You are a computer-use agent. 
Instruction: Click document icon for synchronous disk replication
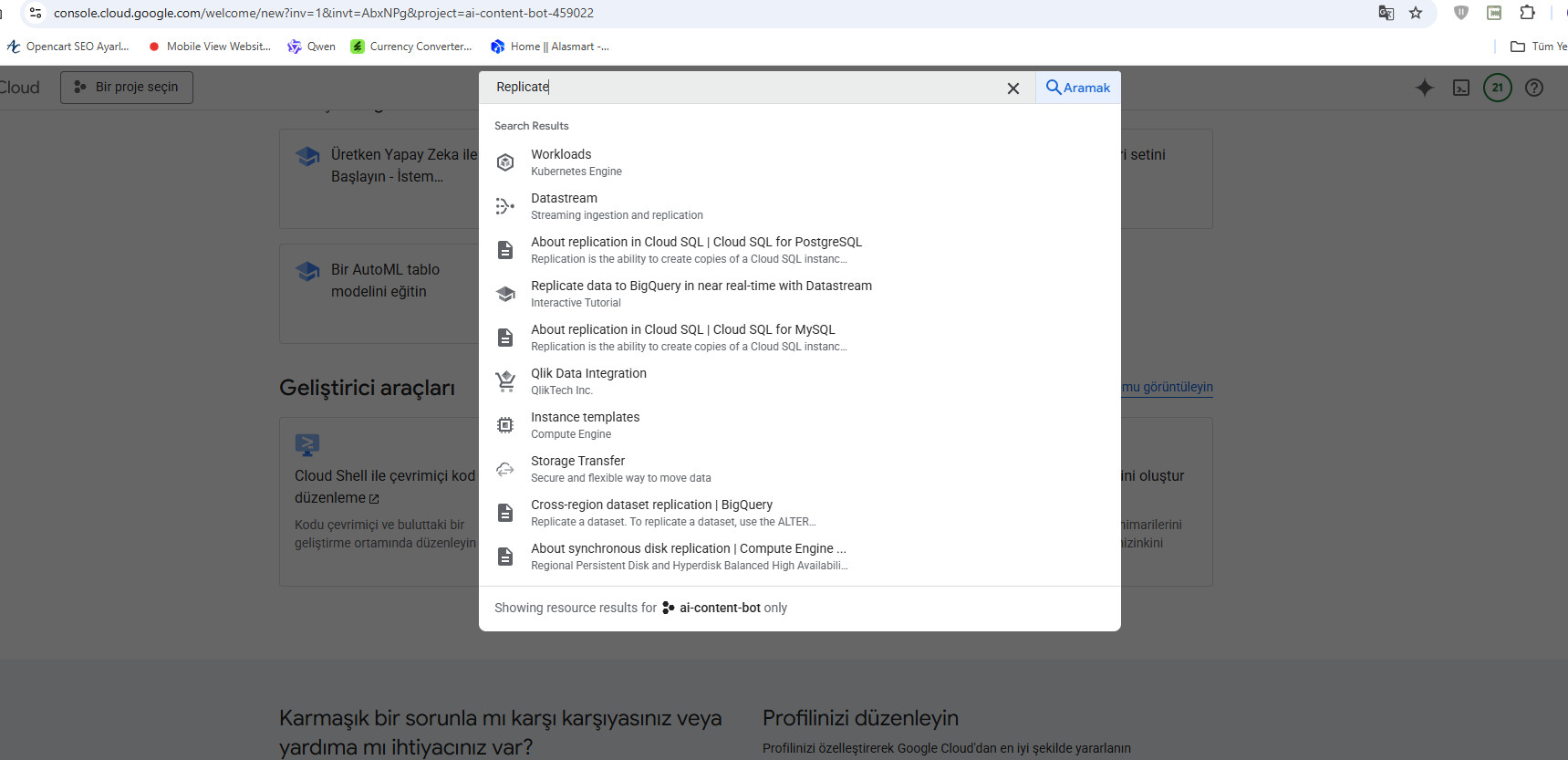505,557
